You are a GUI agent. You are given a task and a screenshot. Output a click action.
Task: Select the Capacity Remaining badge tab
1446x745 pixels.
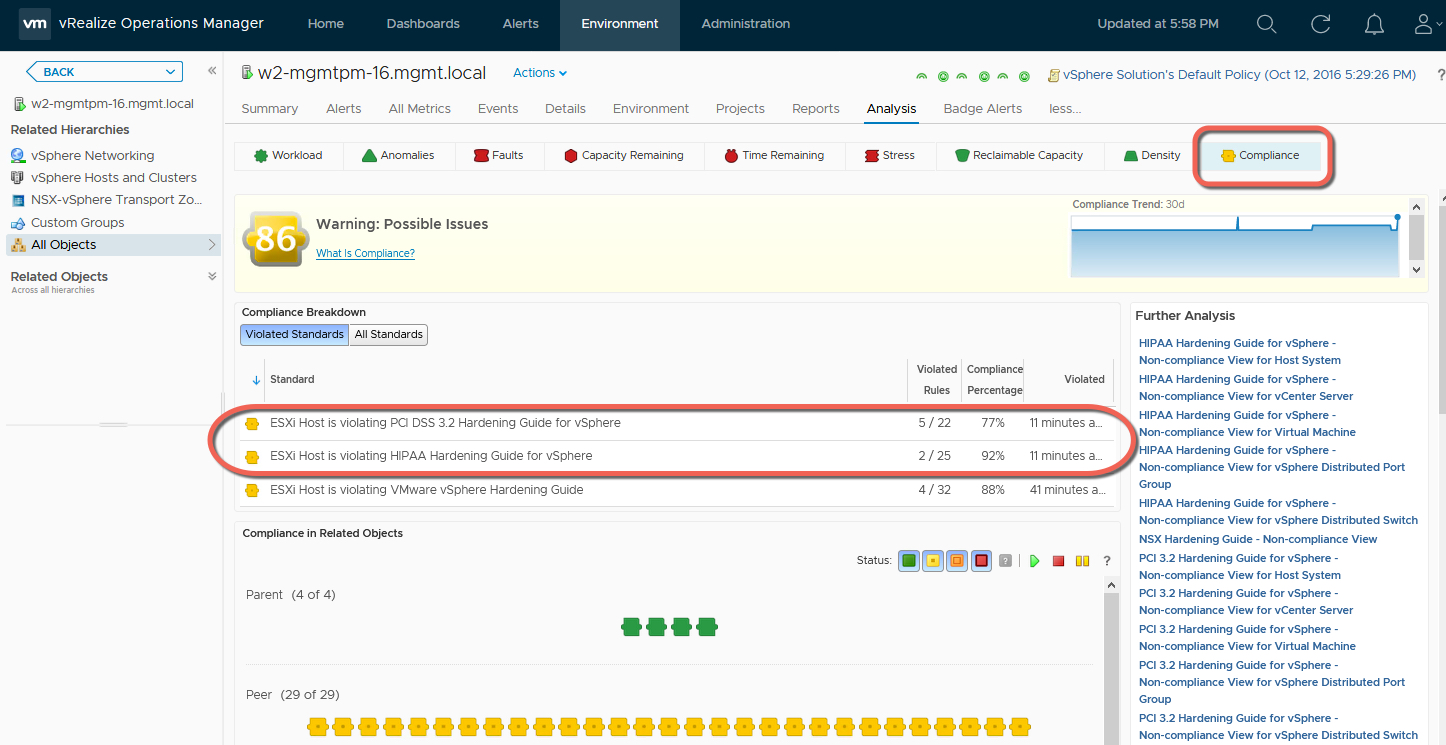624,155
